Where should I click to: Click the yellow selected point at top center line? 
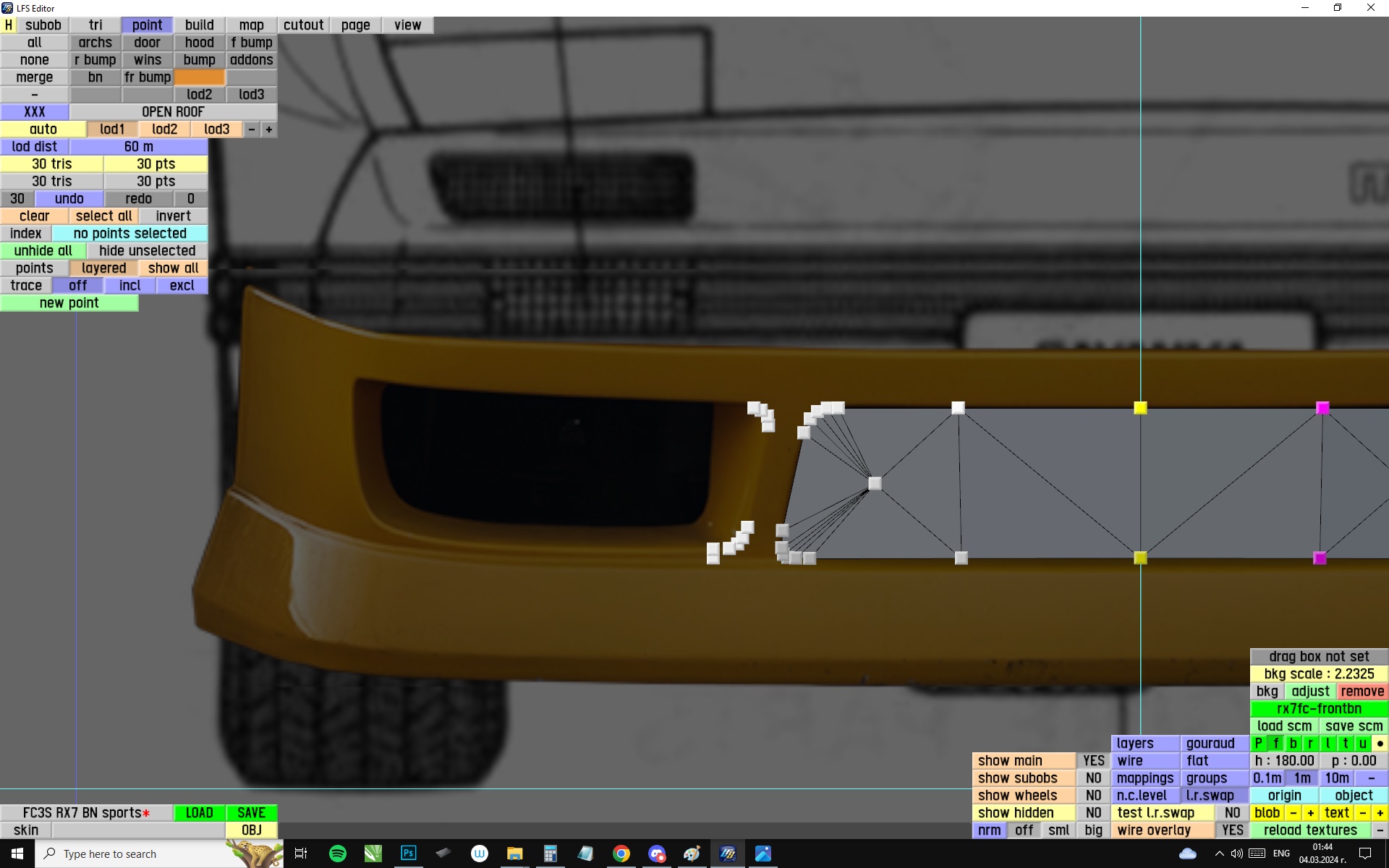tap(1140, 408)
